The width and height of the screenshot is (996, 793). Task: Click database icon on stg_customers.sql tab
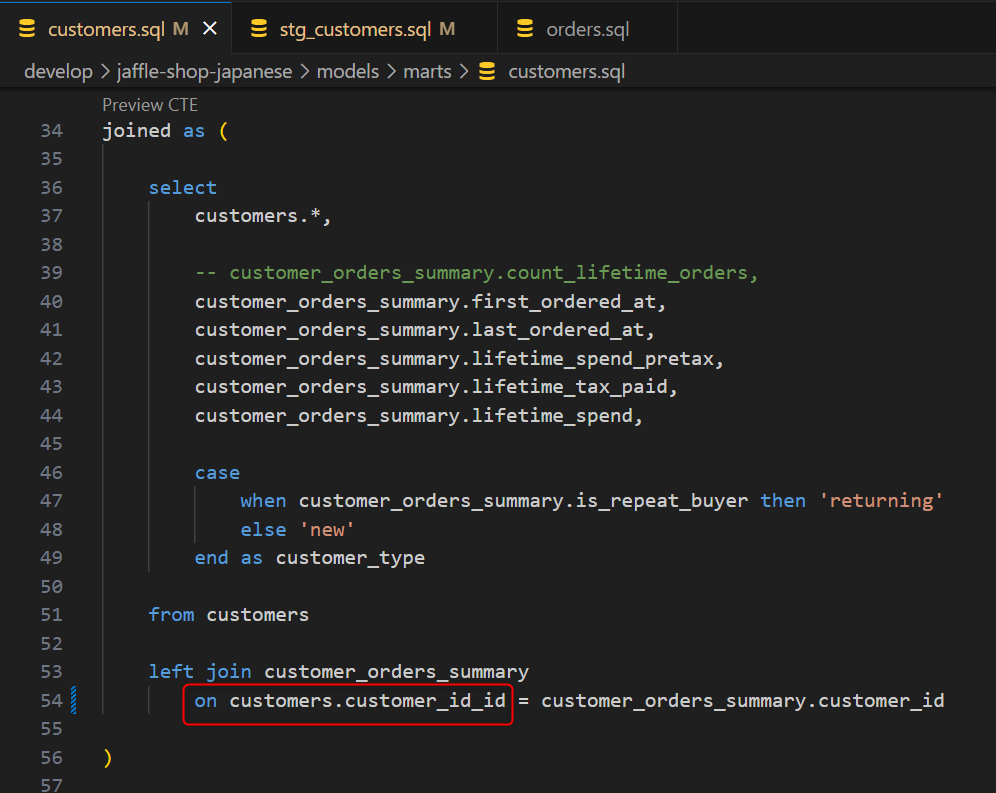[x=259, y=29]
